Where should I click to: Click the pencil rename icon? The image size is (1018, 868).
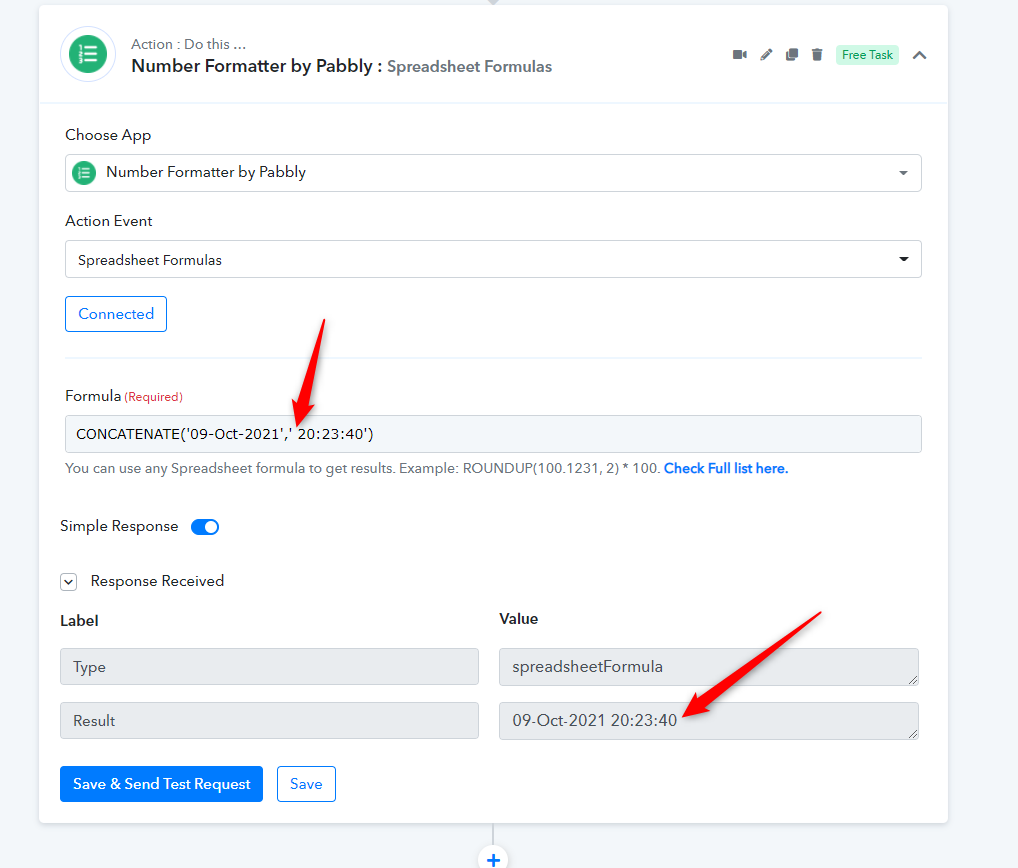[766, 55]
